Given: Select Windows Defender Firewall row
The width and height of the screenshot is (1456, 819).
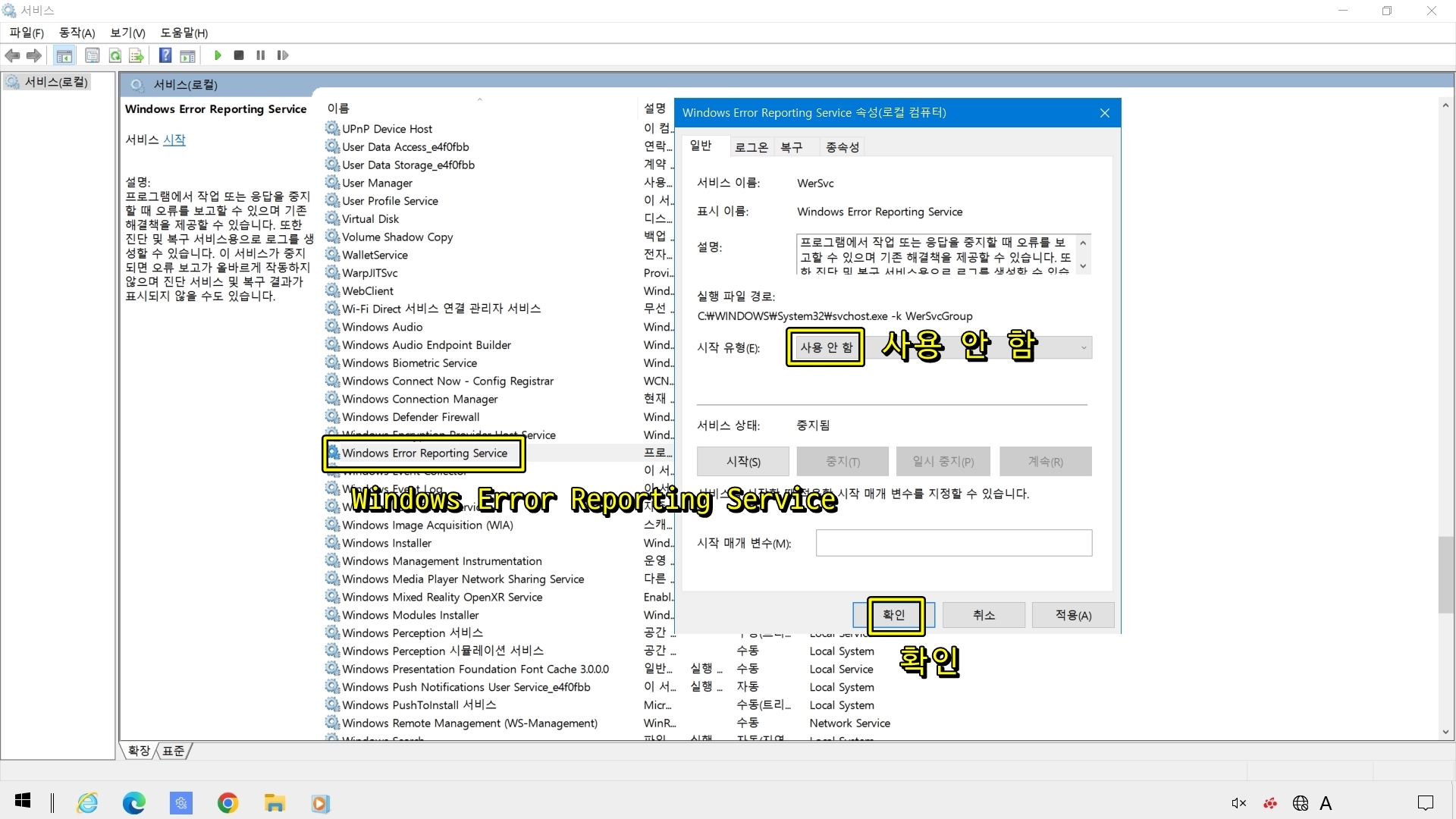Looking at the screenshot, I should point(410,417).
